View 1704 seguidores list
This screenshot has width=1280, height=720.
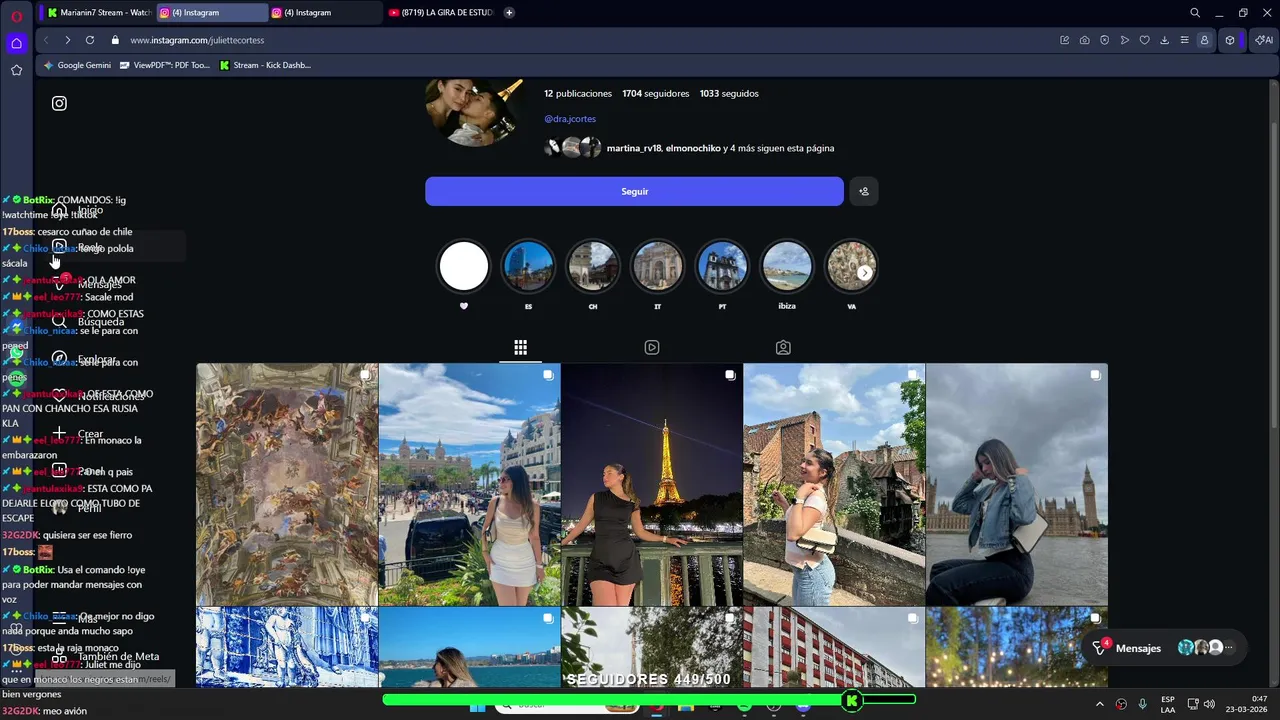[655, 93]
